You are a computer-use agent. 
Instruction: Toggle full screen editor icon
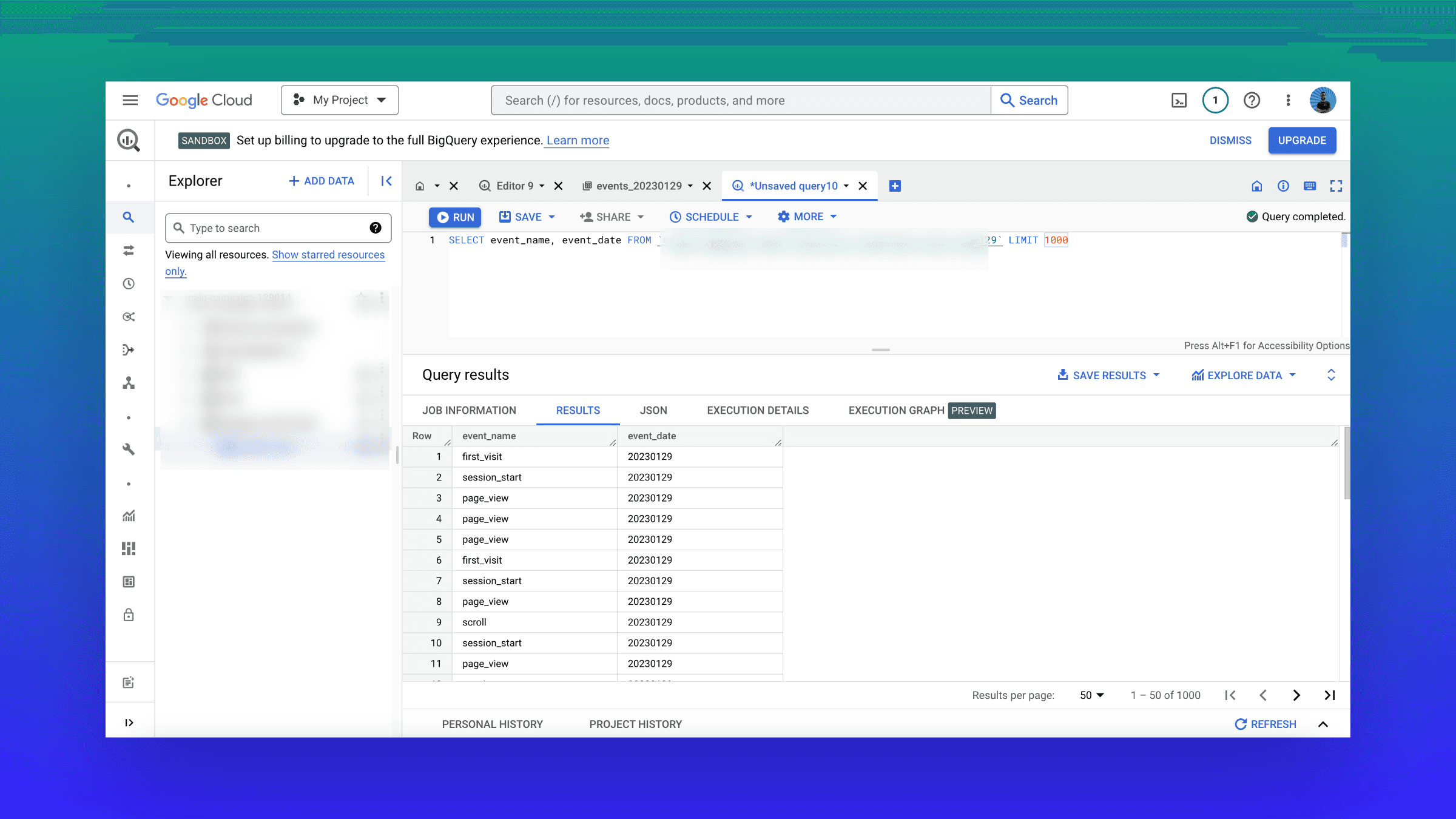[x=1336, y=186]
